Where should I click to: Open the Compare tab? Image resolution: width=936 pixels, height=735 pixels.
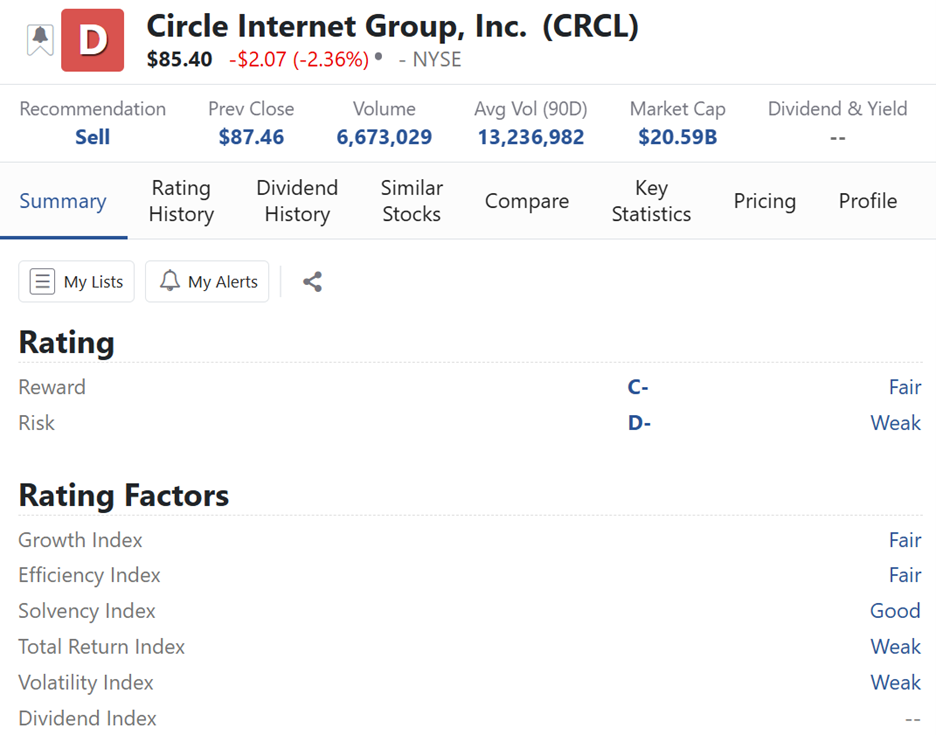point(527,201)
